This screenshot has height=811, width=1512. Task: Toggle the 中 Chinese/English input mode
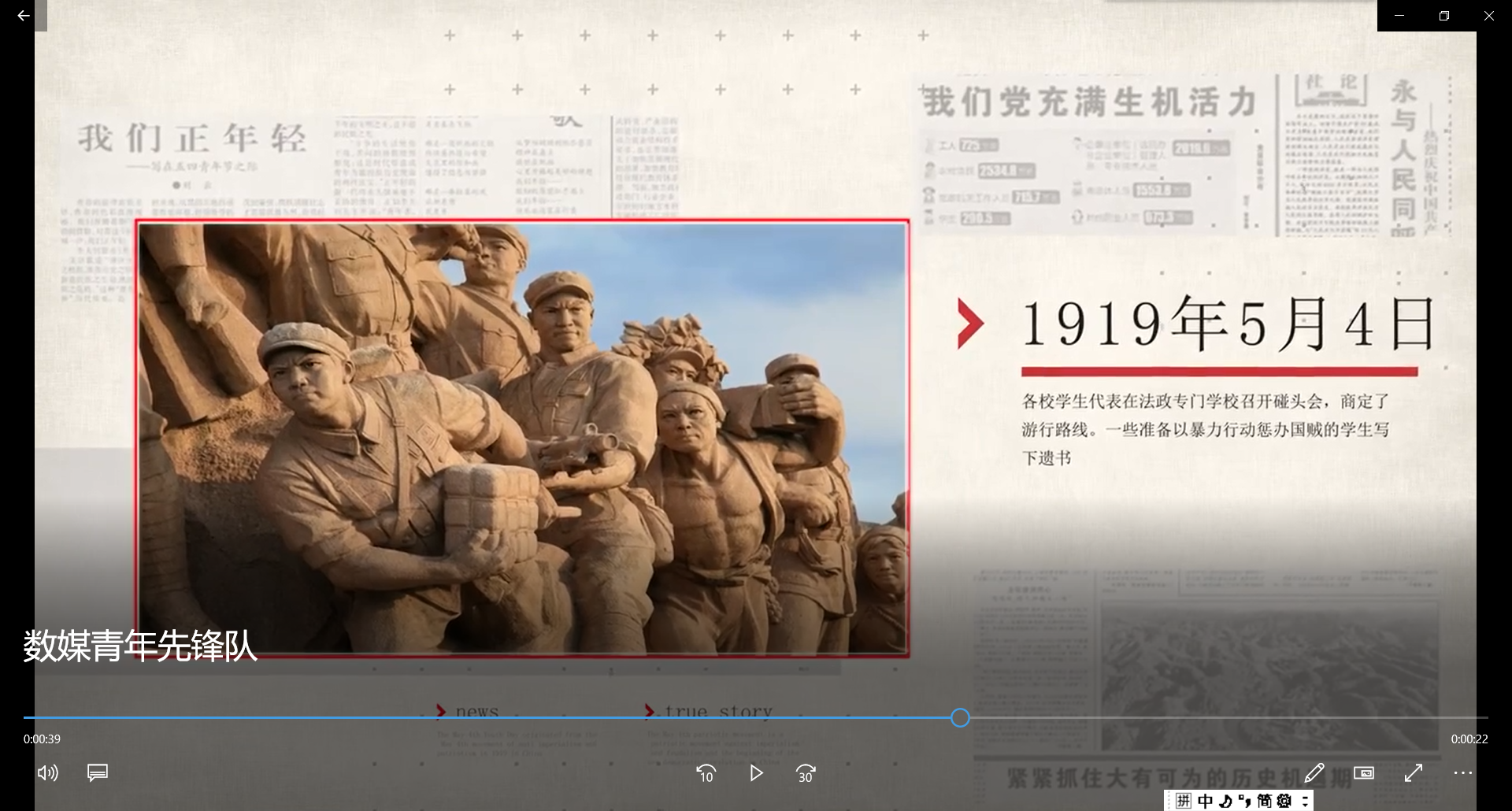tap(1206, 801)
